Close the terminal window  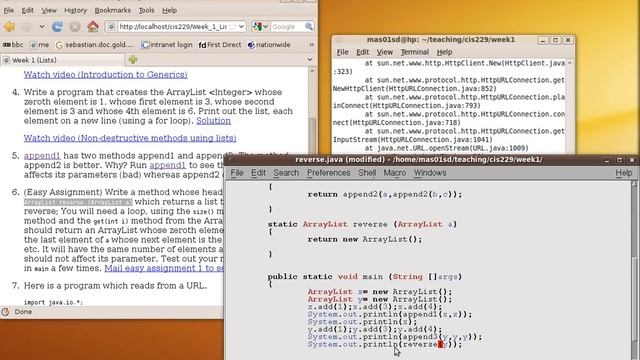click(568, 40)
